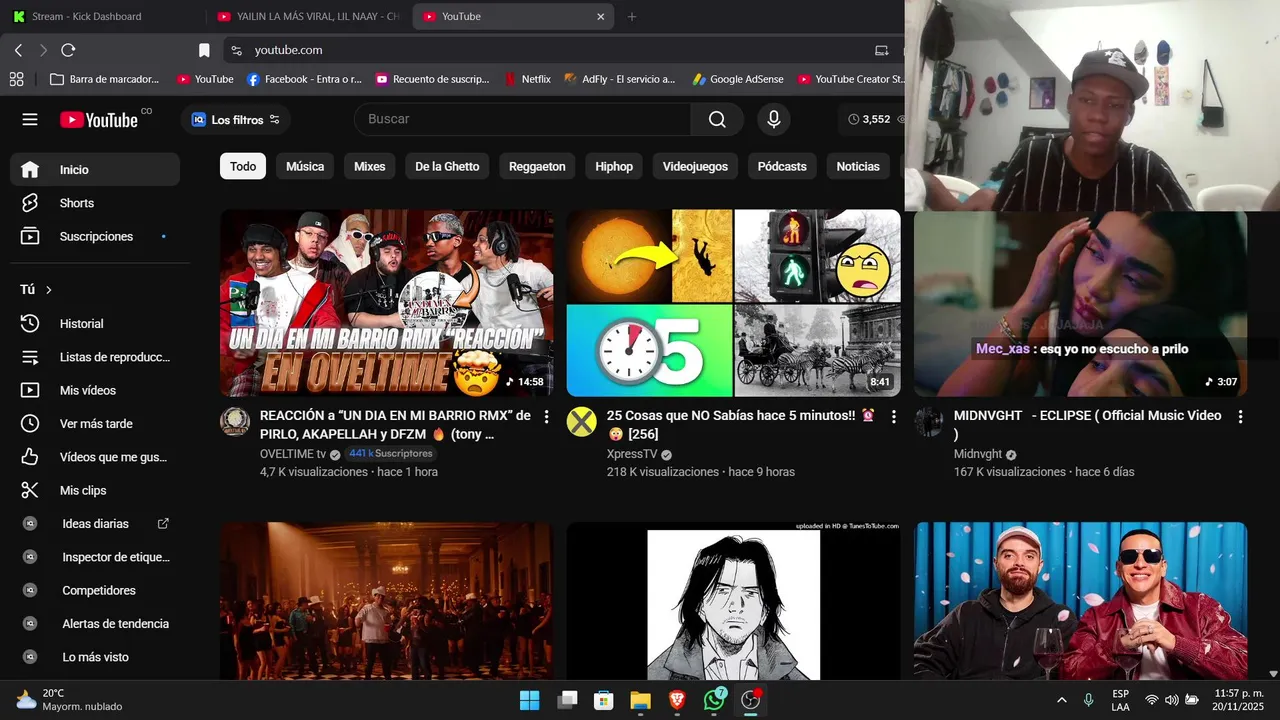Open the Google AdSense bookmark

point(738,79)
